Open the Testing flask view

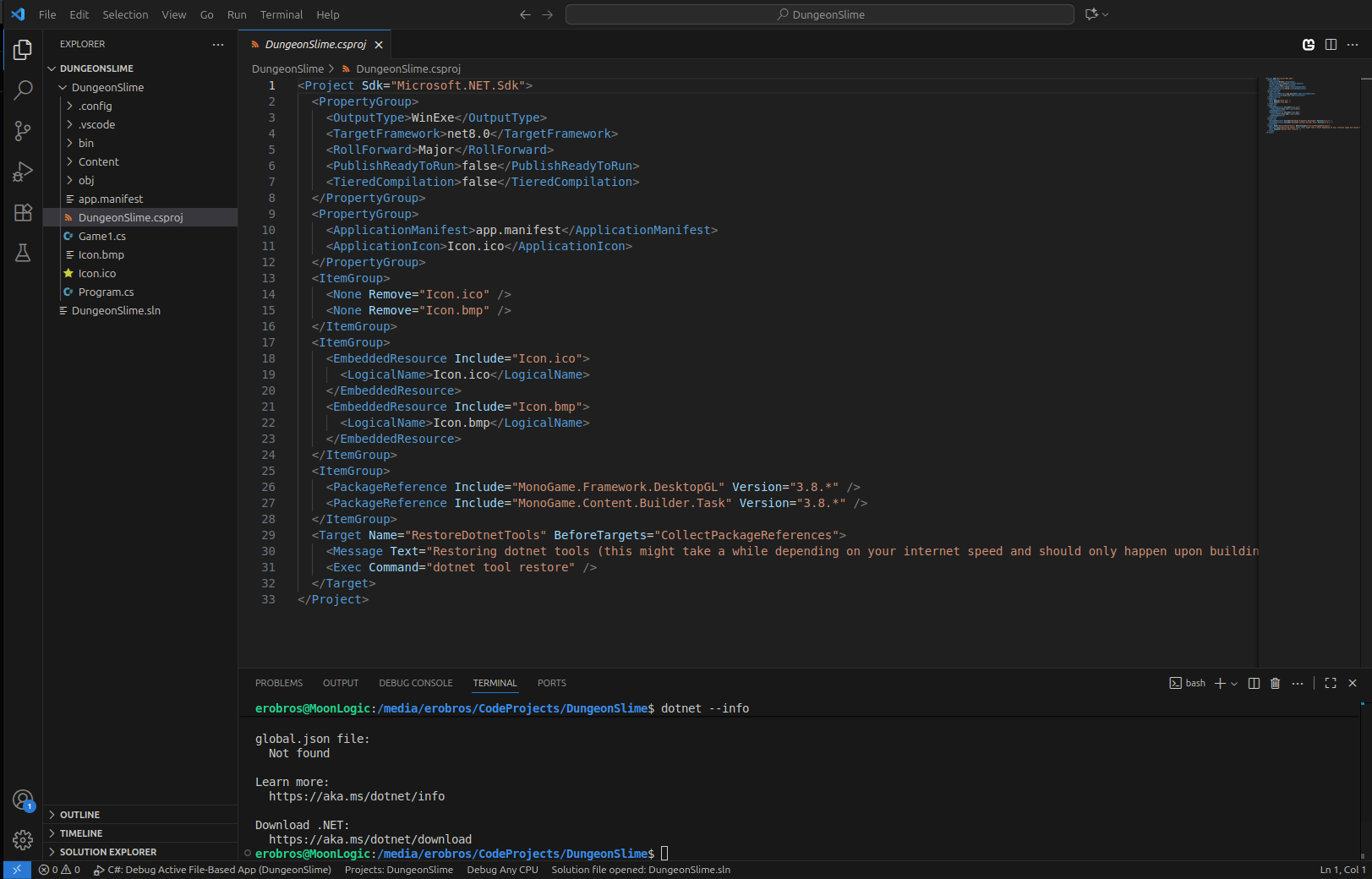click(23, 253)
